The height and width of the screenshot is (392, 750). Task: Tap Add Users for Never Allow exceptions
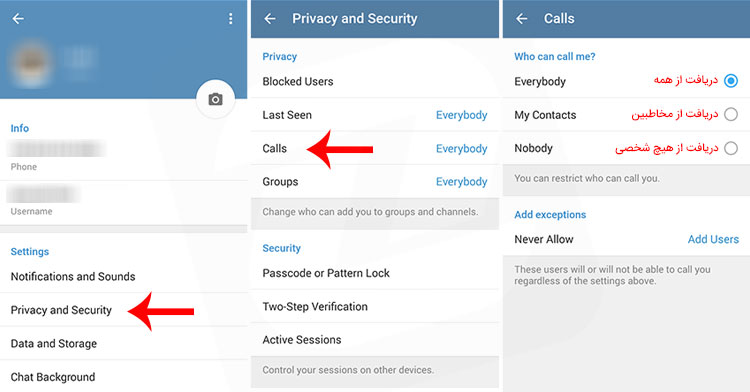click(x=713, y=239)
